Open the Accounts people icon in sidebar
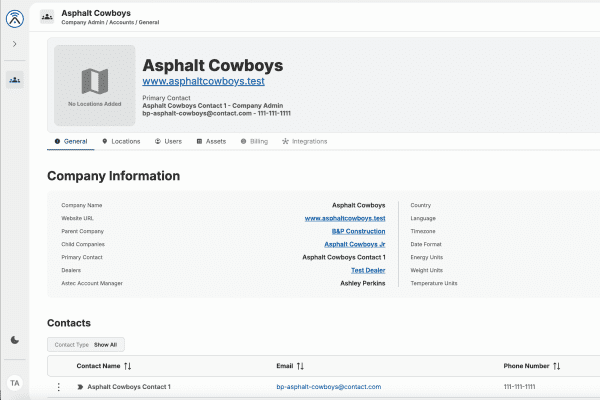The image size is (600, 400). point(15,80)
